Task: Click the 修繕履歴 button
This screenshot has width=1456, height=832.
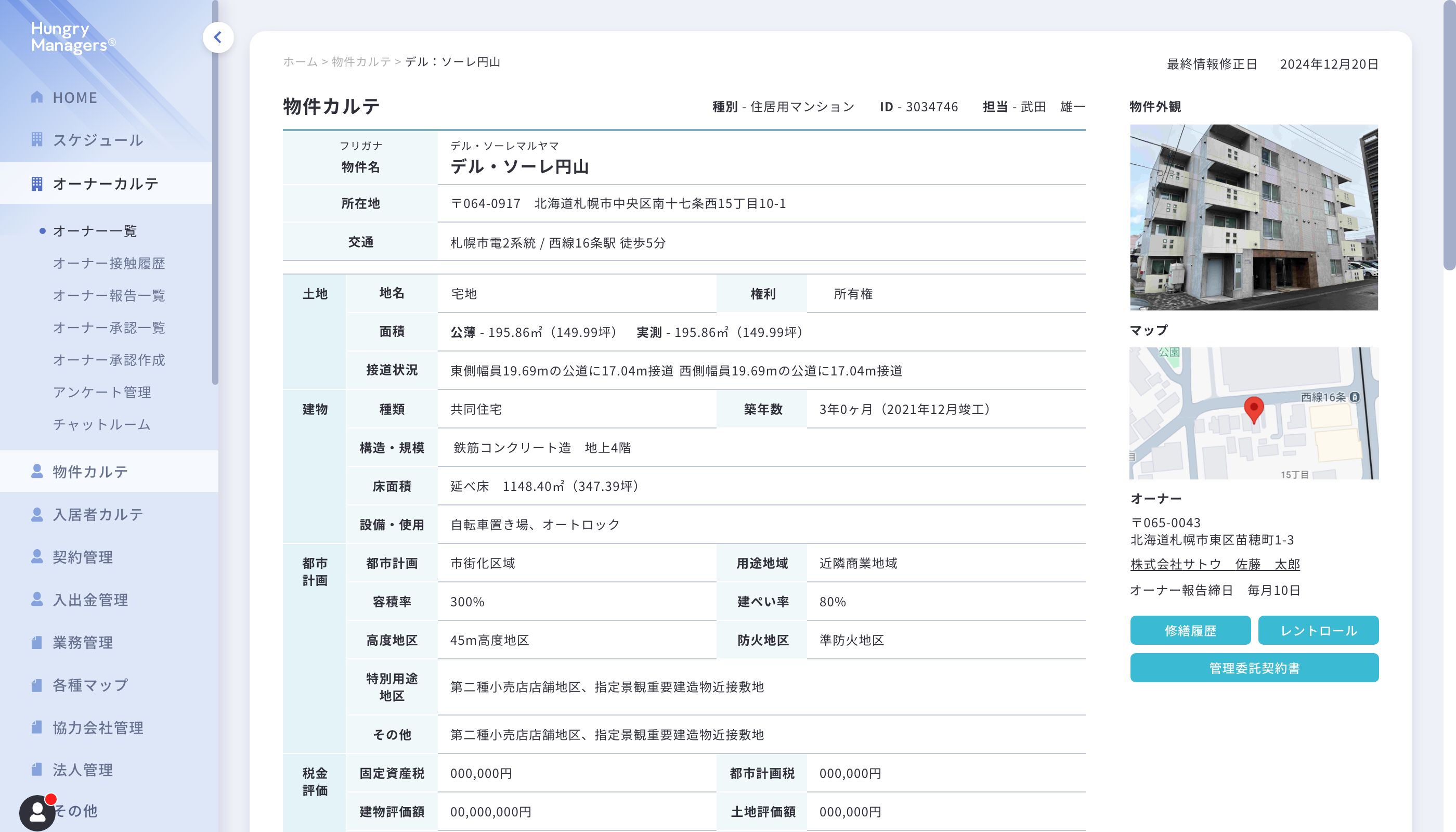Action: pos(1190,630)
